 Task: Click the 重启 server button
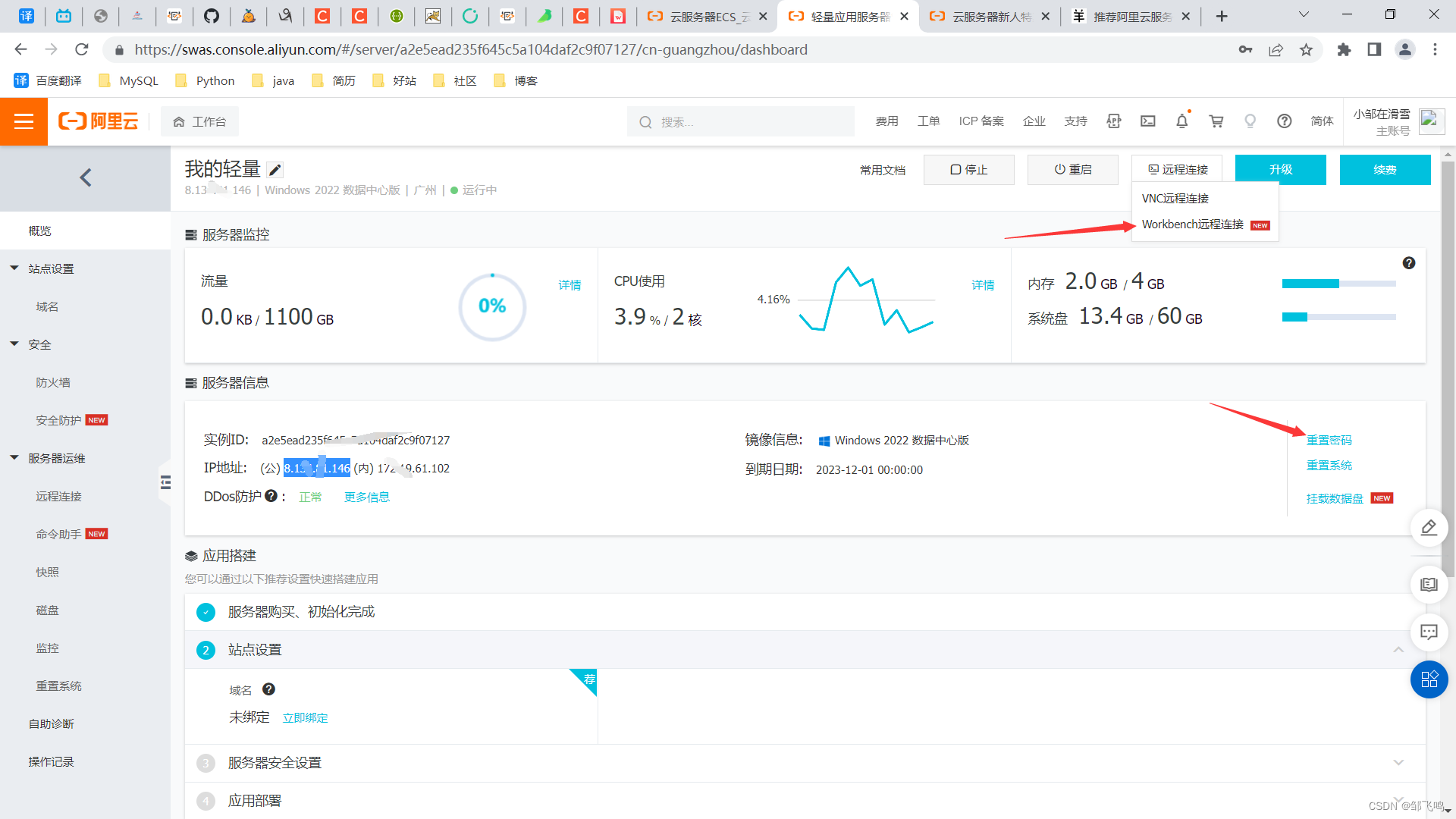pyautogui.click(x=1072, y=170)
